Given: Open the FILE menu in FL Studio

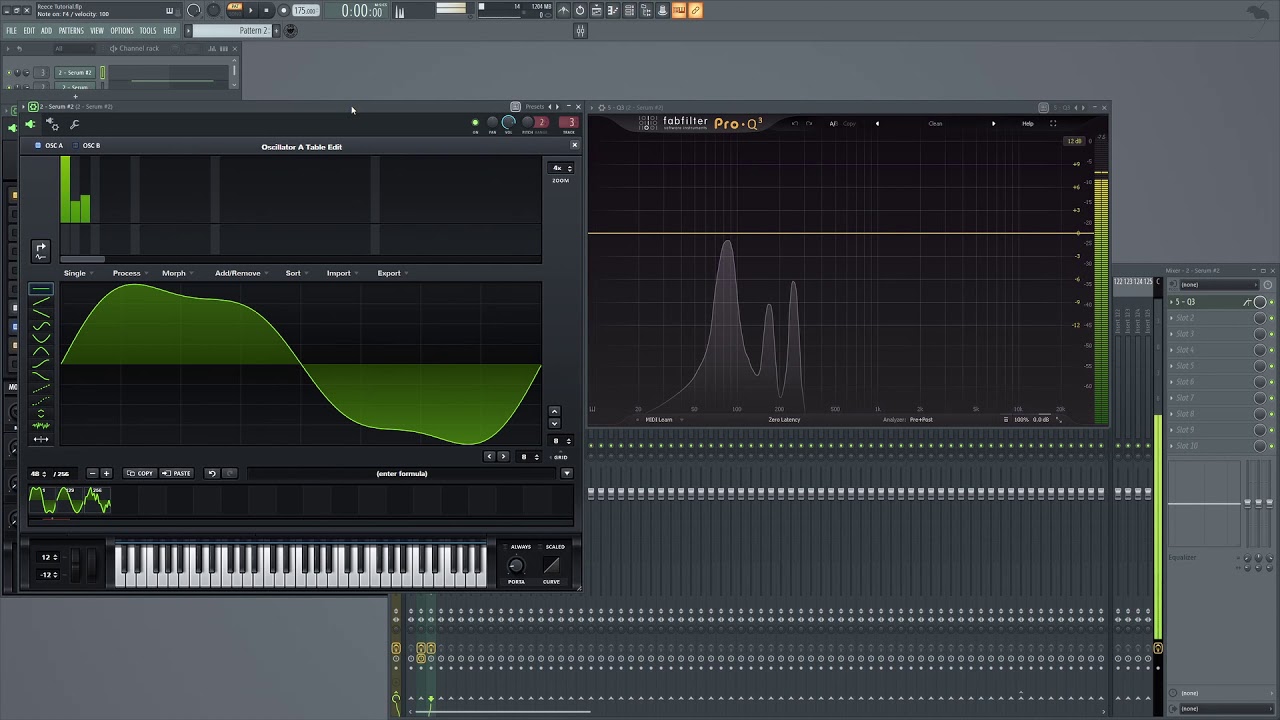Looking at the screenshot, I should click(x=12, y=31).
